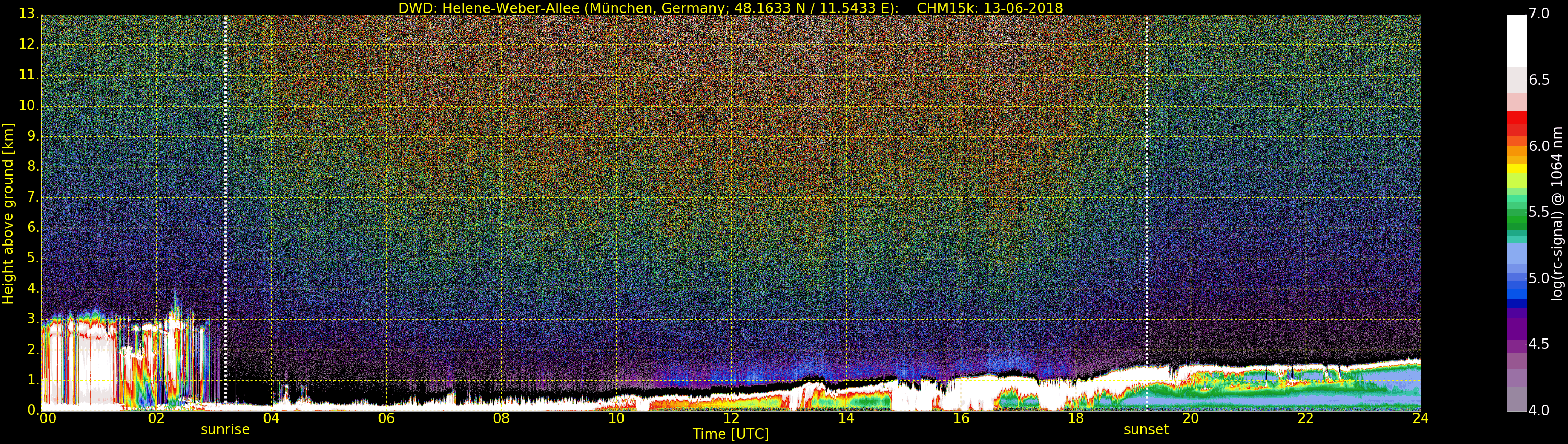
Task: Click the colorbar value '5.0'
Action: (1539, 278)
